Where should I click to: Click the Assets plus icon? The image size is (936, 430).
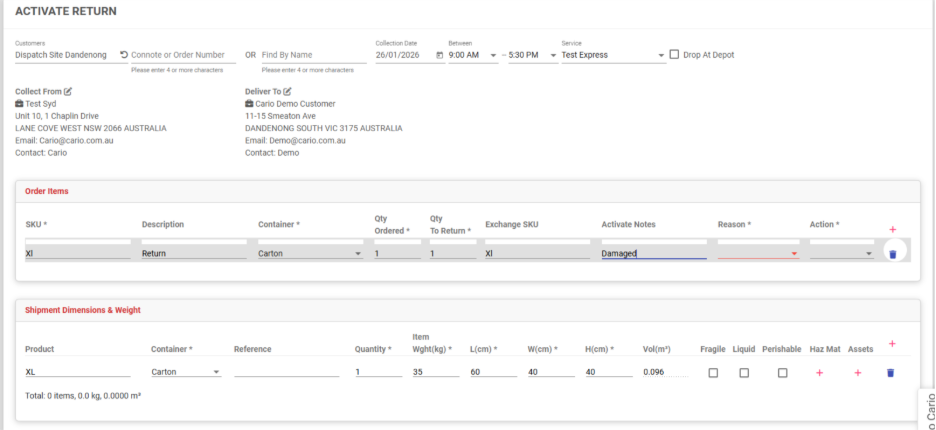(857, 372)
